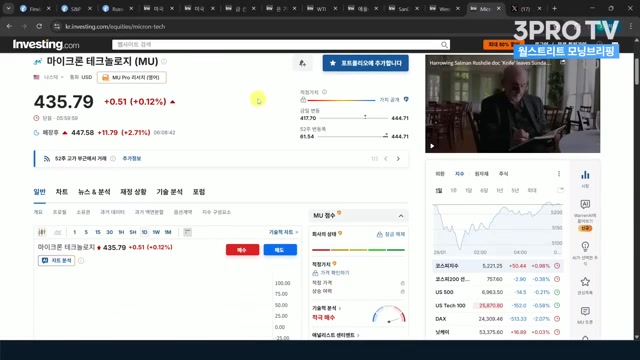
Task: Click the candlestick chart type icon
Action: click(42, 232)
